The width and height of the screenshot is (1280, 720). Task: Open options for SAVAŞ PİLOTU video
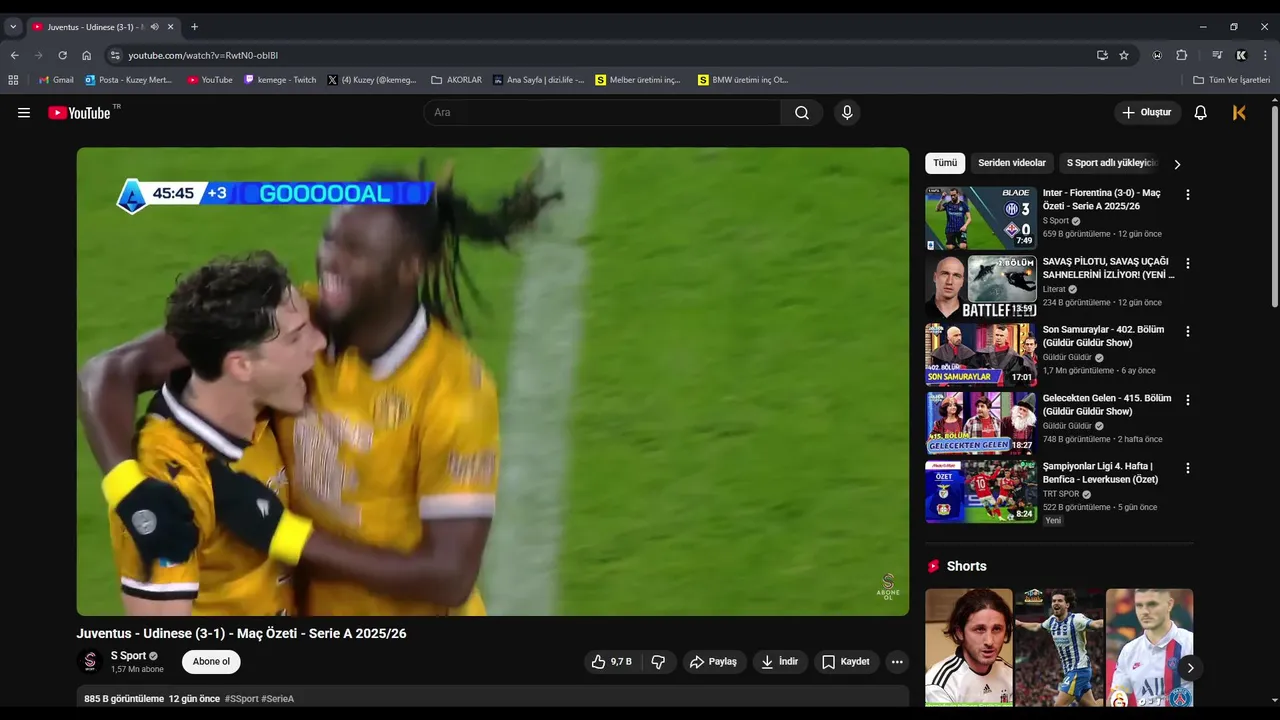(1187, 264)
